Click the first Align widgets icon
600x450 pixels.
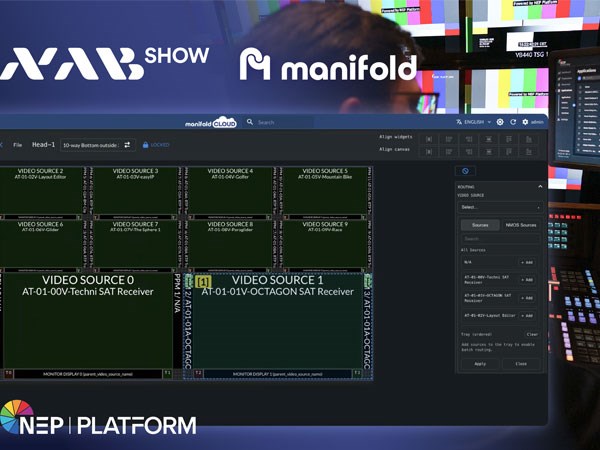[x=429, y=139]
